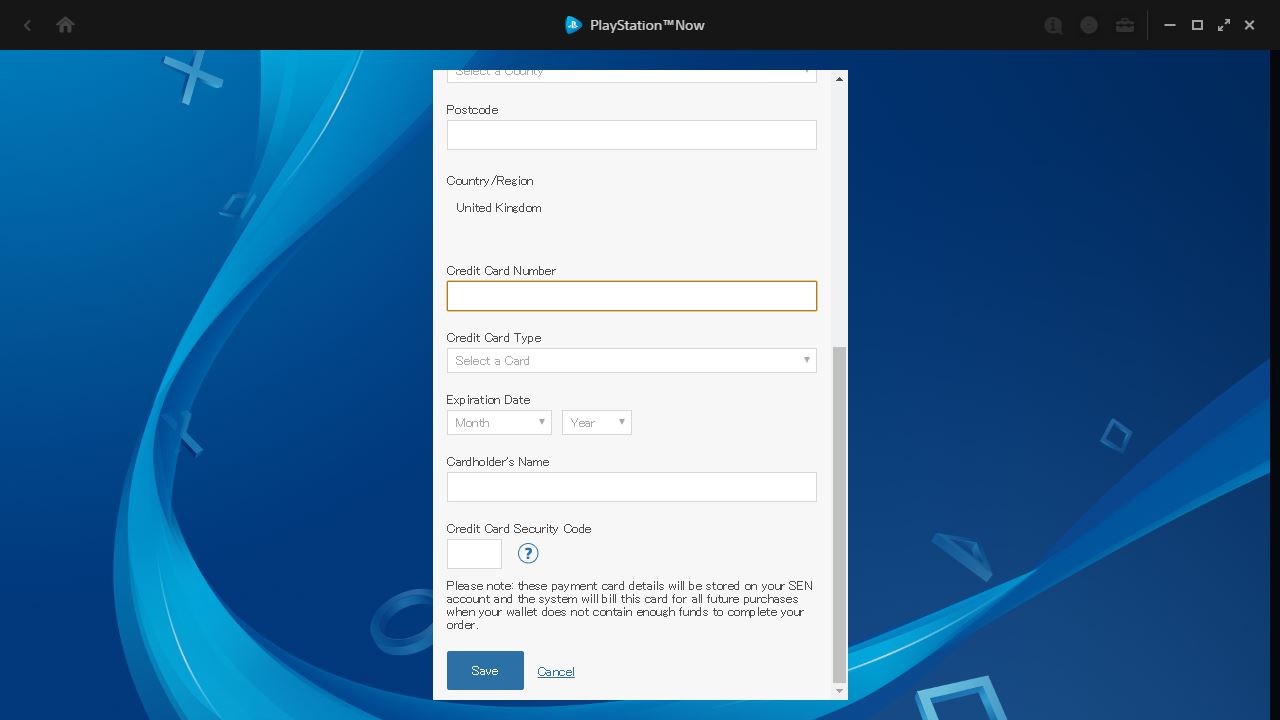Image resolution: width=1280 pixels, height=720 pixels.
Task: Show security code help question mark
Action: pyautogui.click(x=528, y=553)
